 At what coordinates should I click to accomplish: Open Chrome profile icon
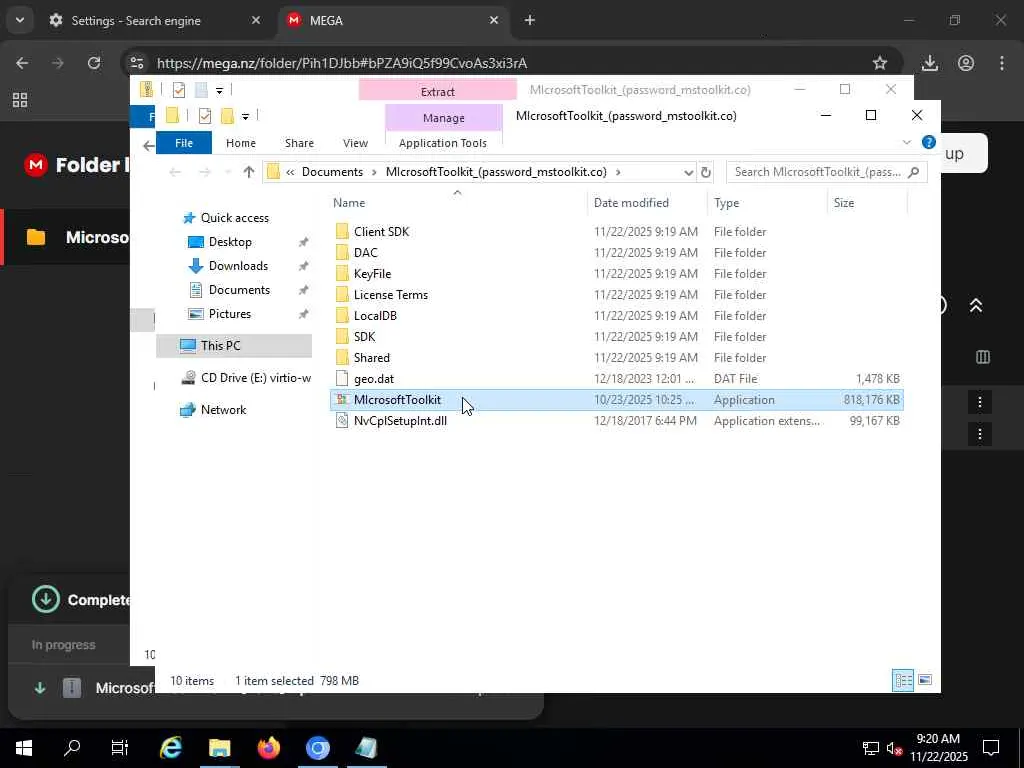(966, 63)
